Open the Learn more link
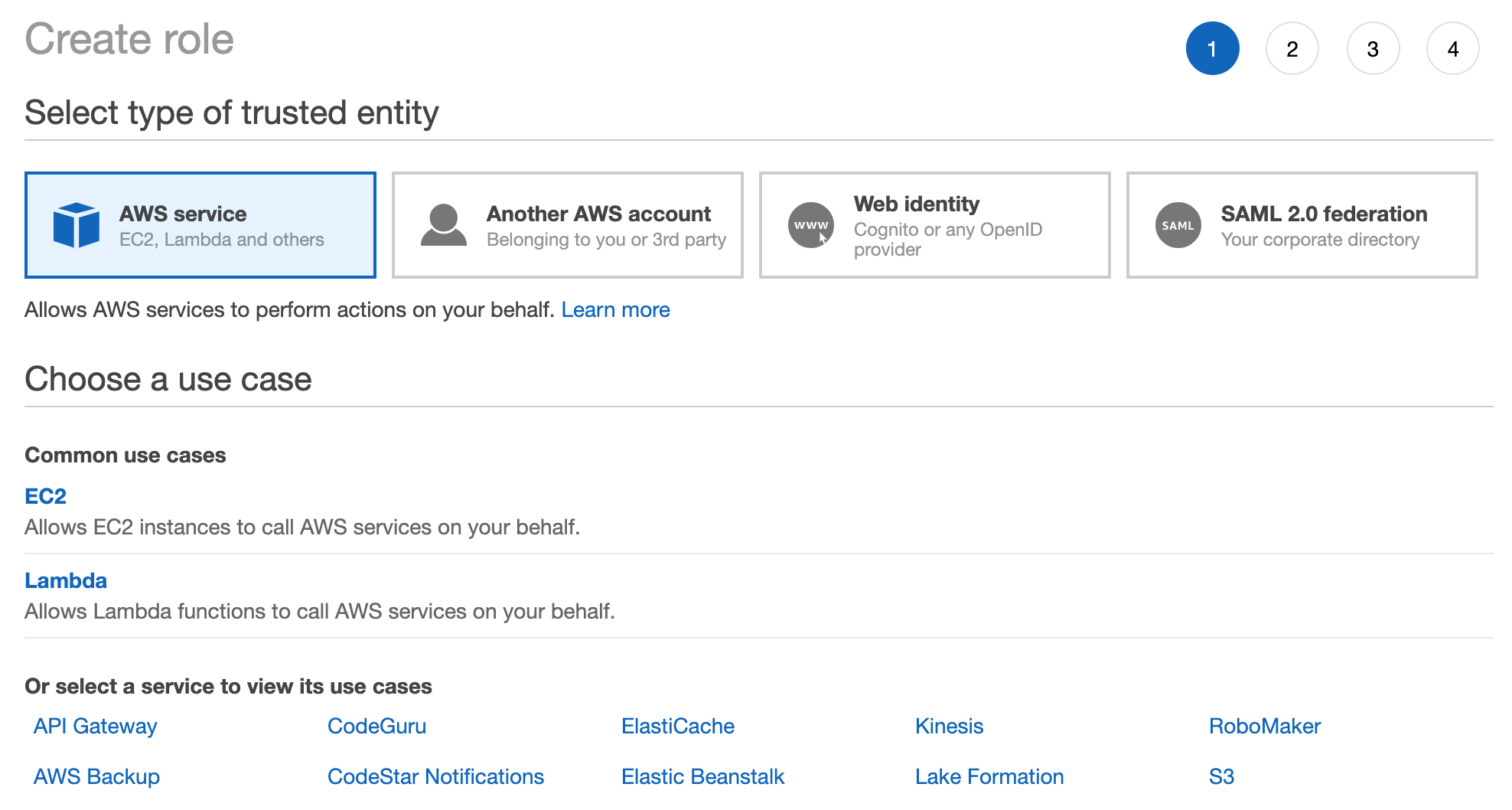1512x810 pixels. (x=616, y=310)
